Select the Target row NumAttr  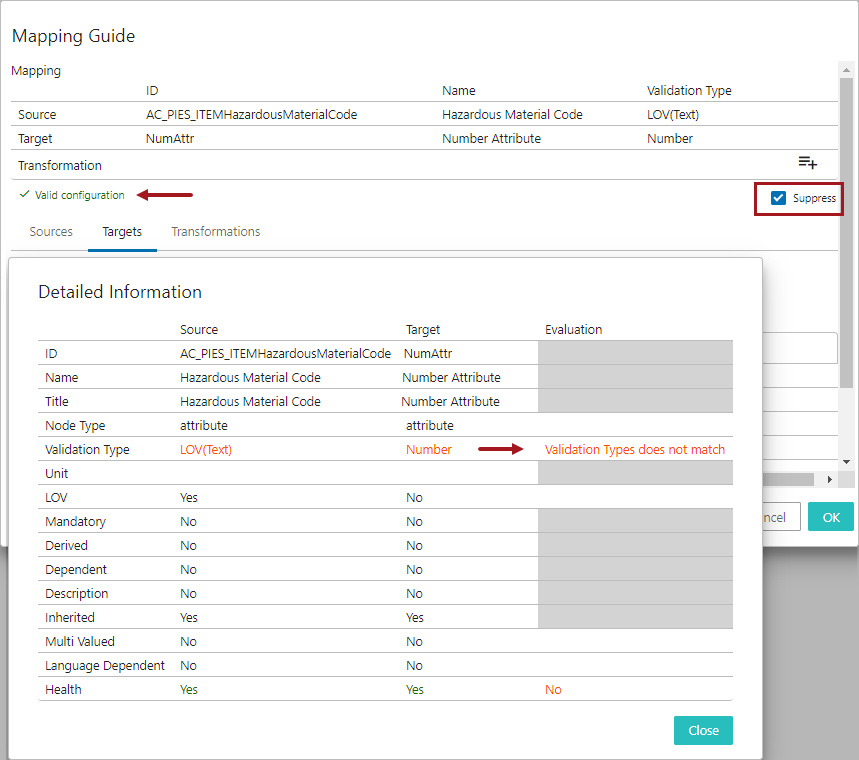pyautogui.click(x=170, y=139)
